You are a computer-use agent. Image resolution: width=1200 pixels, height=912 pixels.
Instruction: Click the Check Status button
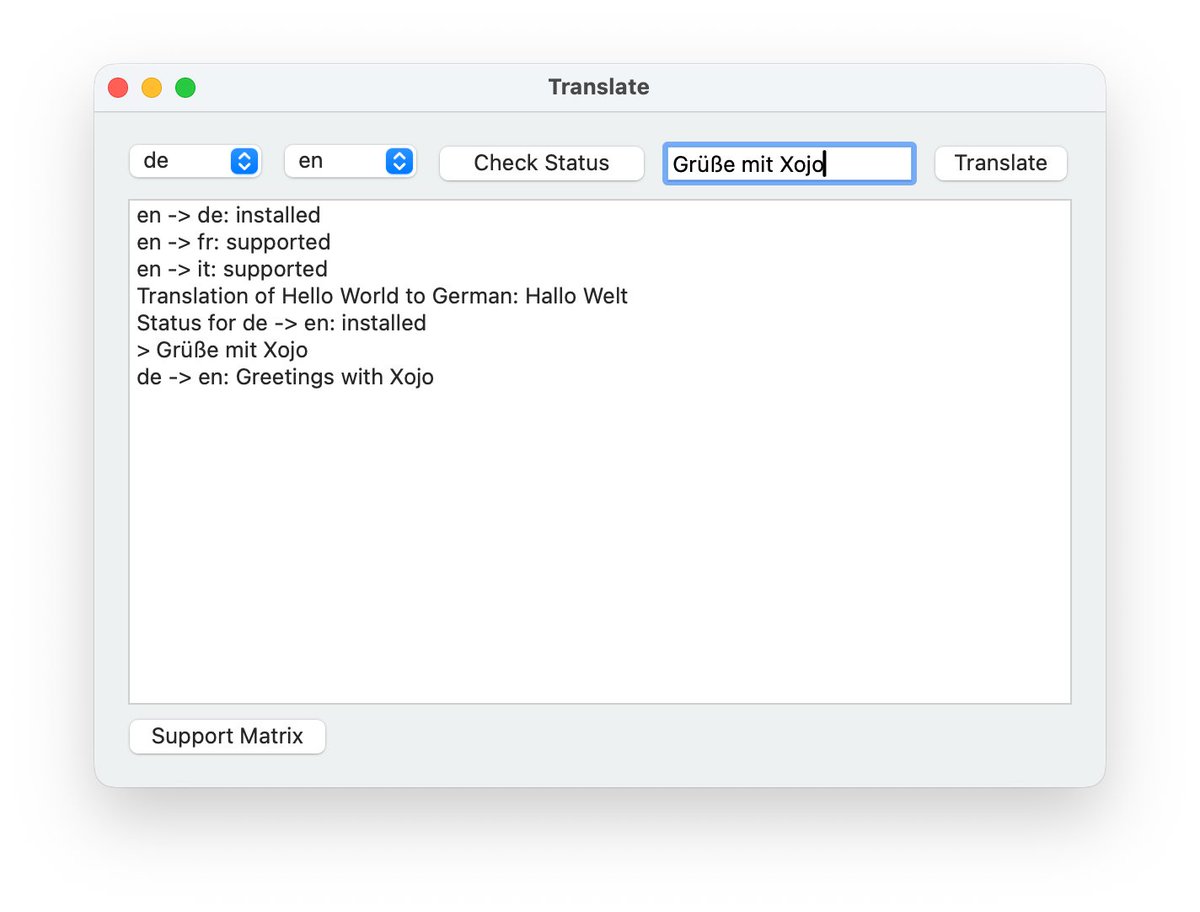[x=541, y=163]
